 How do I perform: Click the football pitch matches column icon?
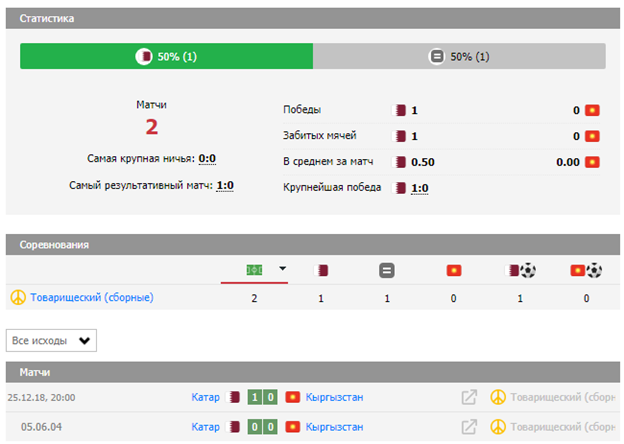(256, 269)
